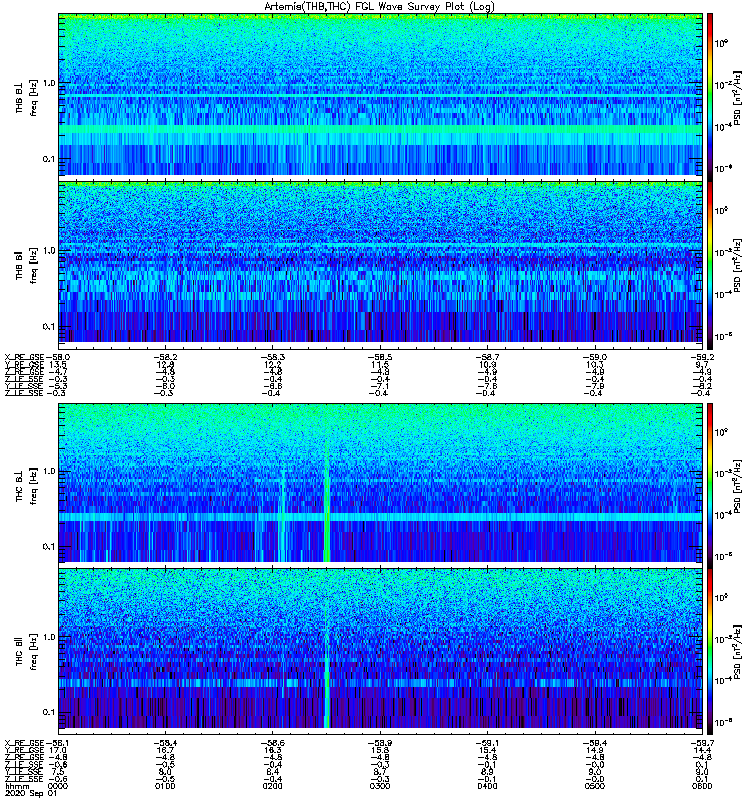Image resolution: width=750 pixels, height=800 pixels.
Task: Click the PSD color bar beside THC B-parallel panel
Action: [x=710, y=652]
